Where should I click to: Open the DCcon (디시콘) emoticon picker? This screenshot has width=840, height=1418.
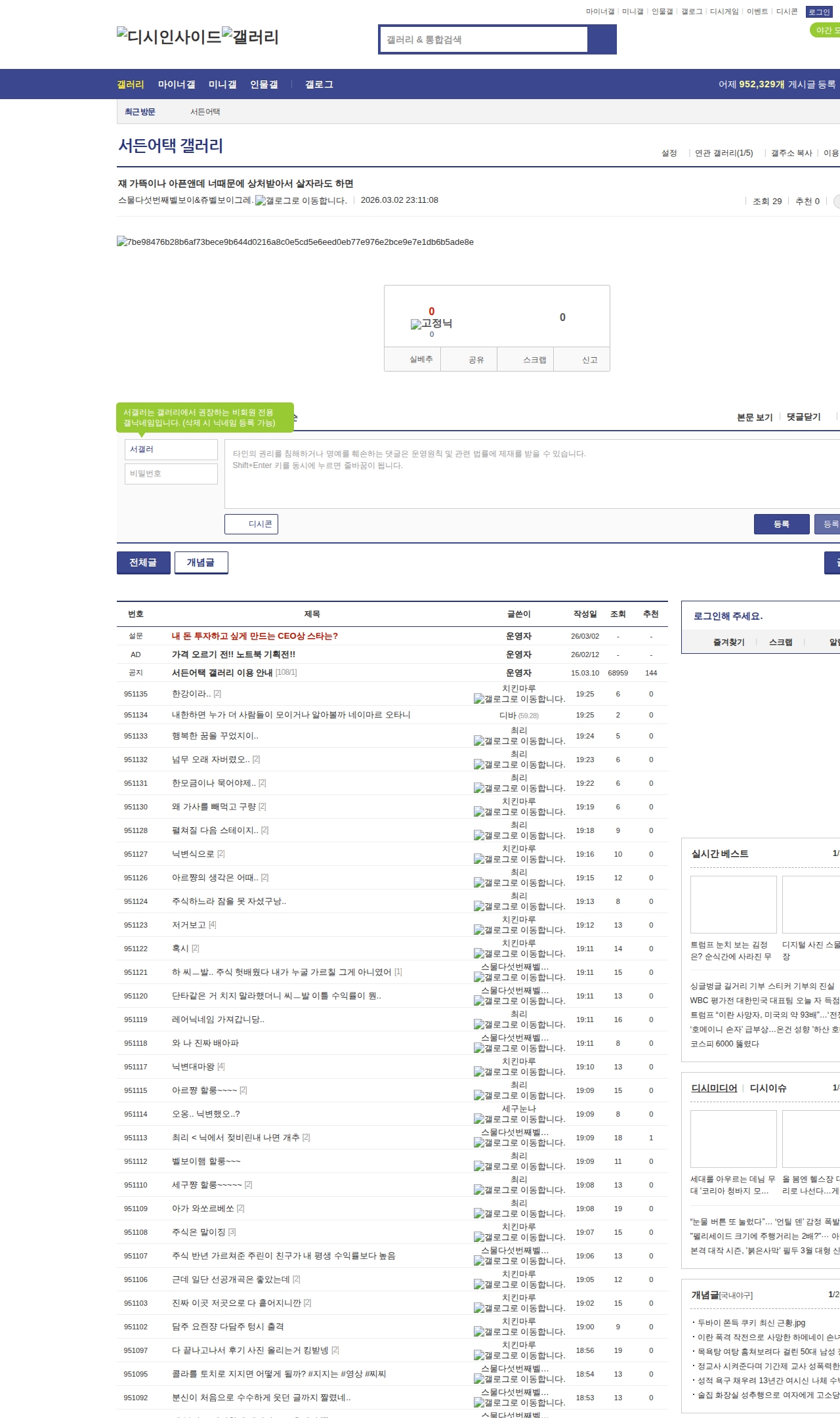(251, 524)
